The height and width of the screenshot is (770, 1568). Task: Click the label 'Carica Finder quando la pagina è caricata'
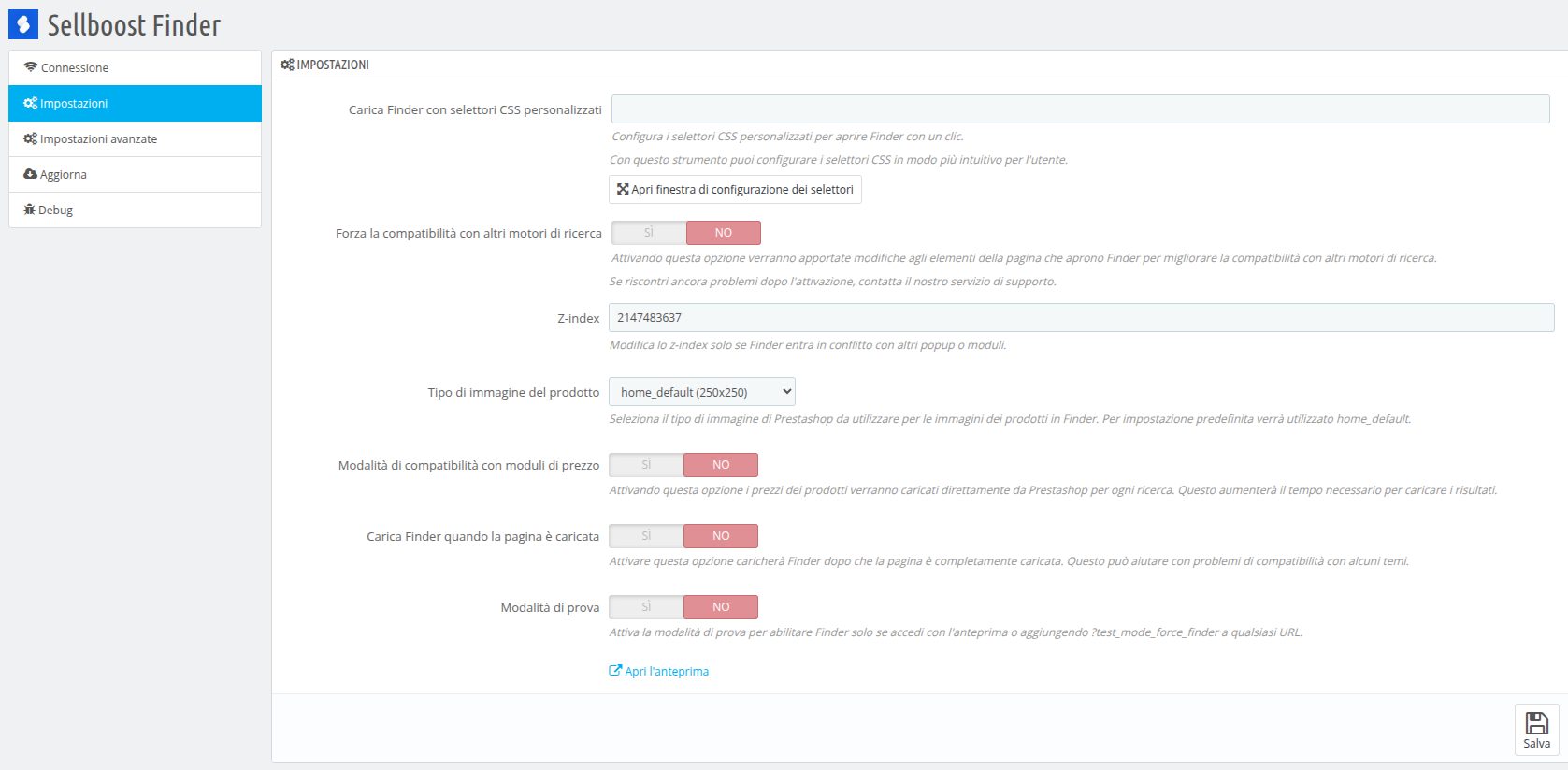click(482, 536)
